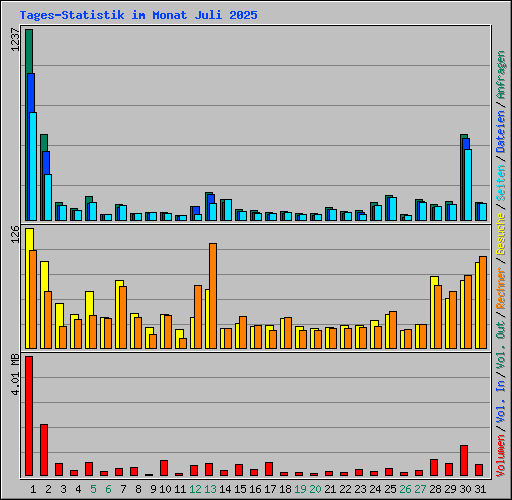Click the cyan Seiten bar for day 1

[x=33, y=166]
